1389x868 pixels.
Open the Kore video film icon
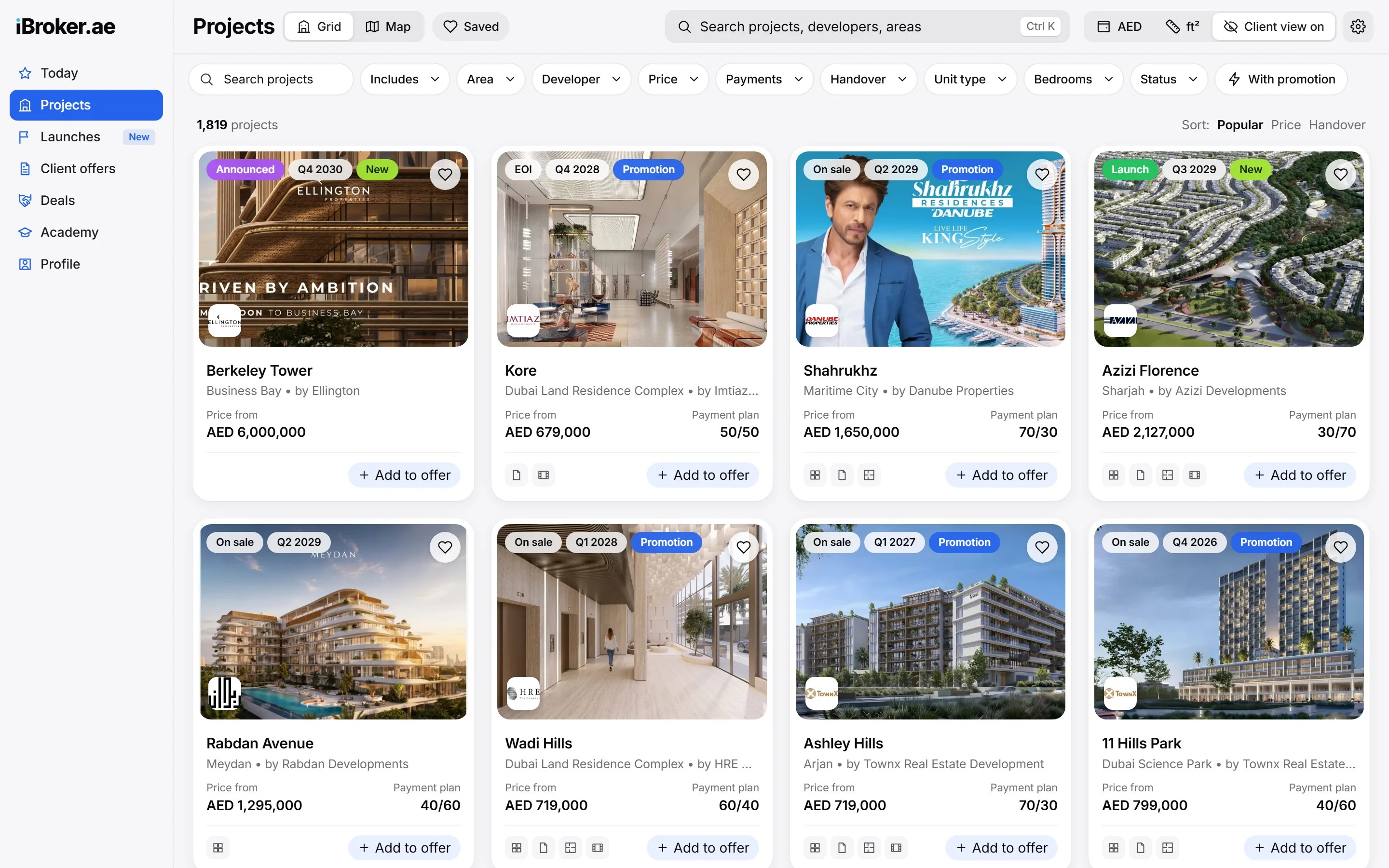[544, 475]
